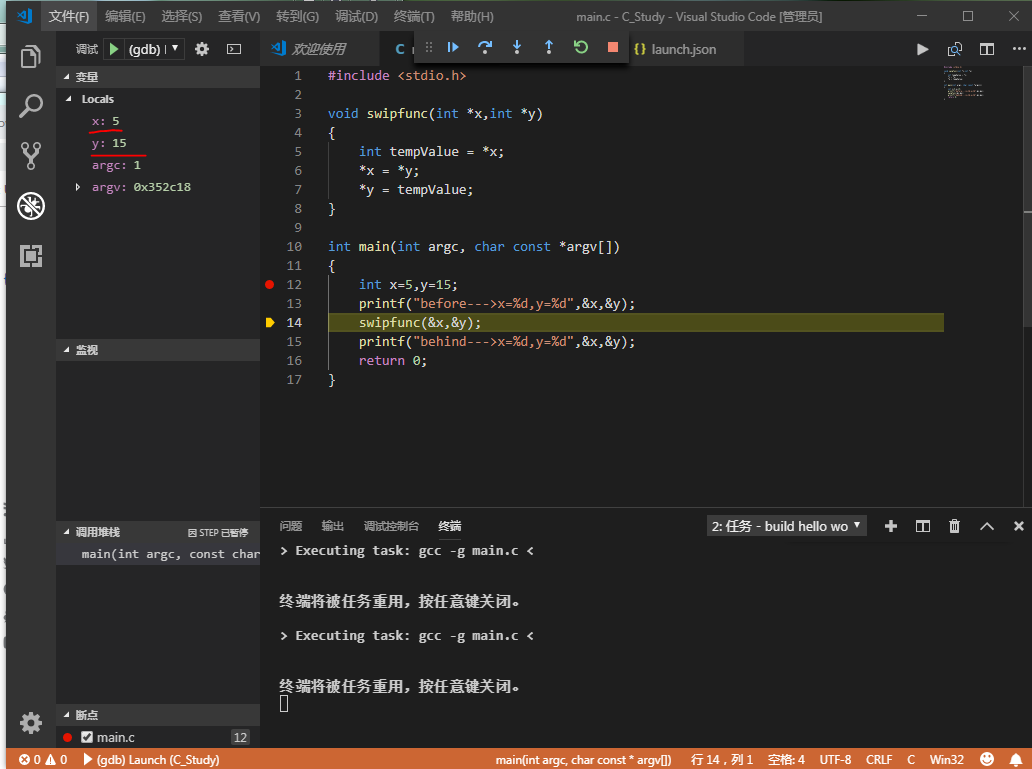This screenshot has height=769, width=1032.
Task: Open the 终端(T) menu
Action: pyautogui.click(x=414, y=16)
